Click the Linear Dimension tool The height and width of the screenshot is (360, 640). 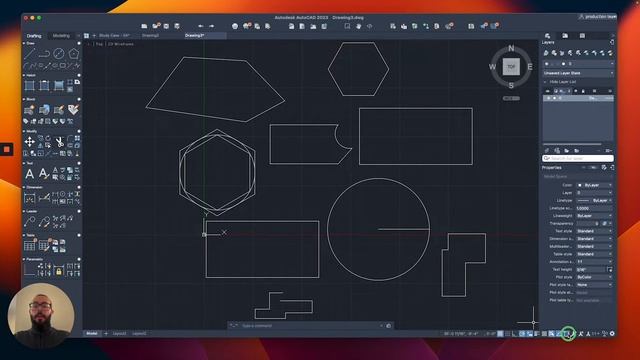click(30, 198)
